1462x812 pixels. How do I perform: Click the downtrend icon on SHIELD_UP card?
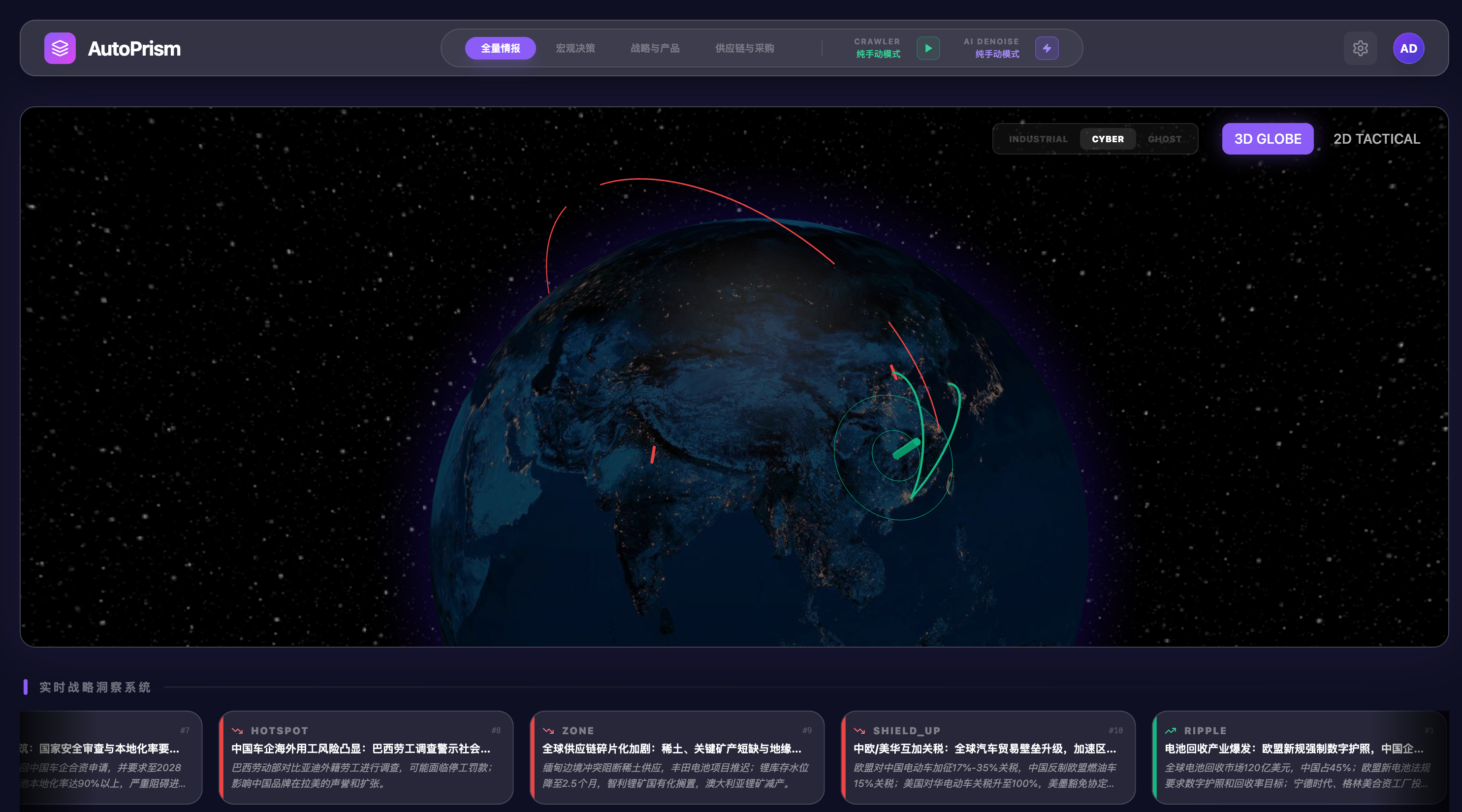pos(859,731)
